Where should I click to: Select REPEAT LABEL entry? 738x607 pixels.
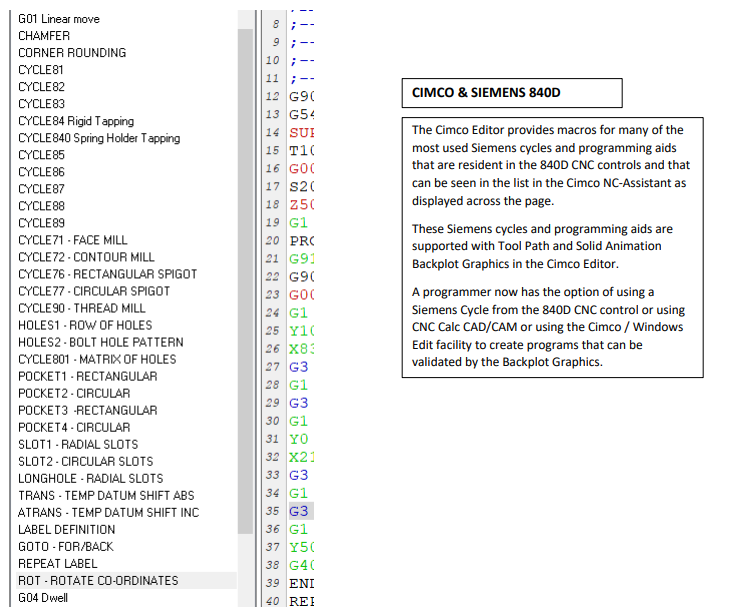(x=57, y=563)
